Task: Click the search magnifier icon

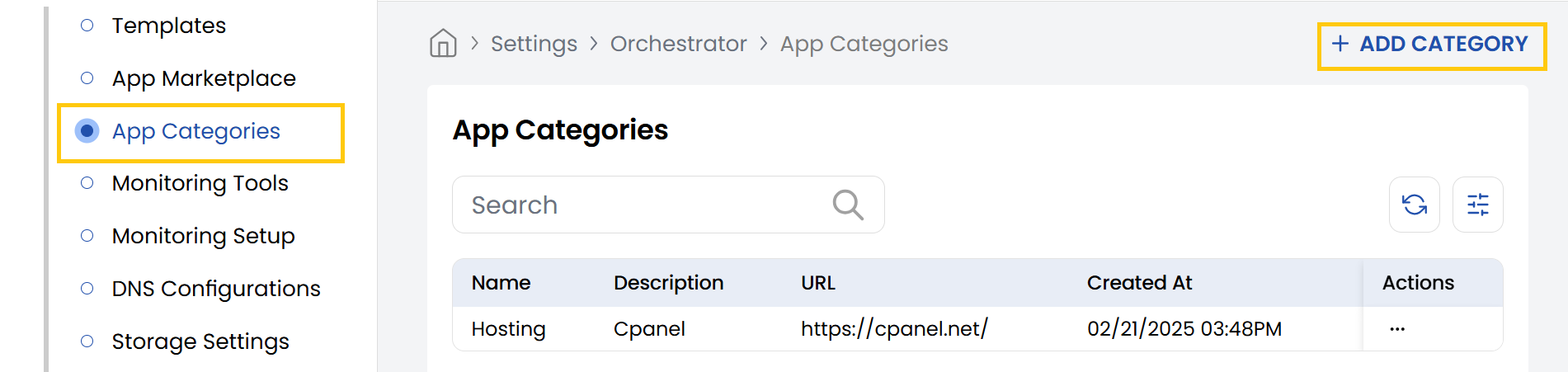Action: [x=848, y=205]
